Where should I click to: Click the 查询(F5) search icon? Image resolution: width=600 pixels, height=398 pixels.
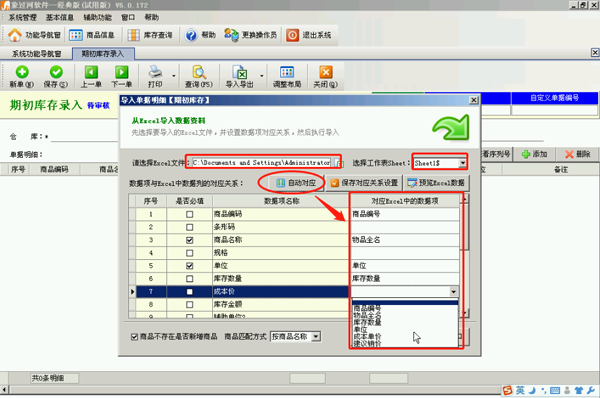[x=199, y=72]
